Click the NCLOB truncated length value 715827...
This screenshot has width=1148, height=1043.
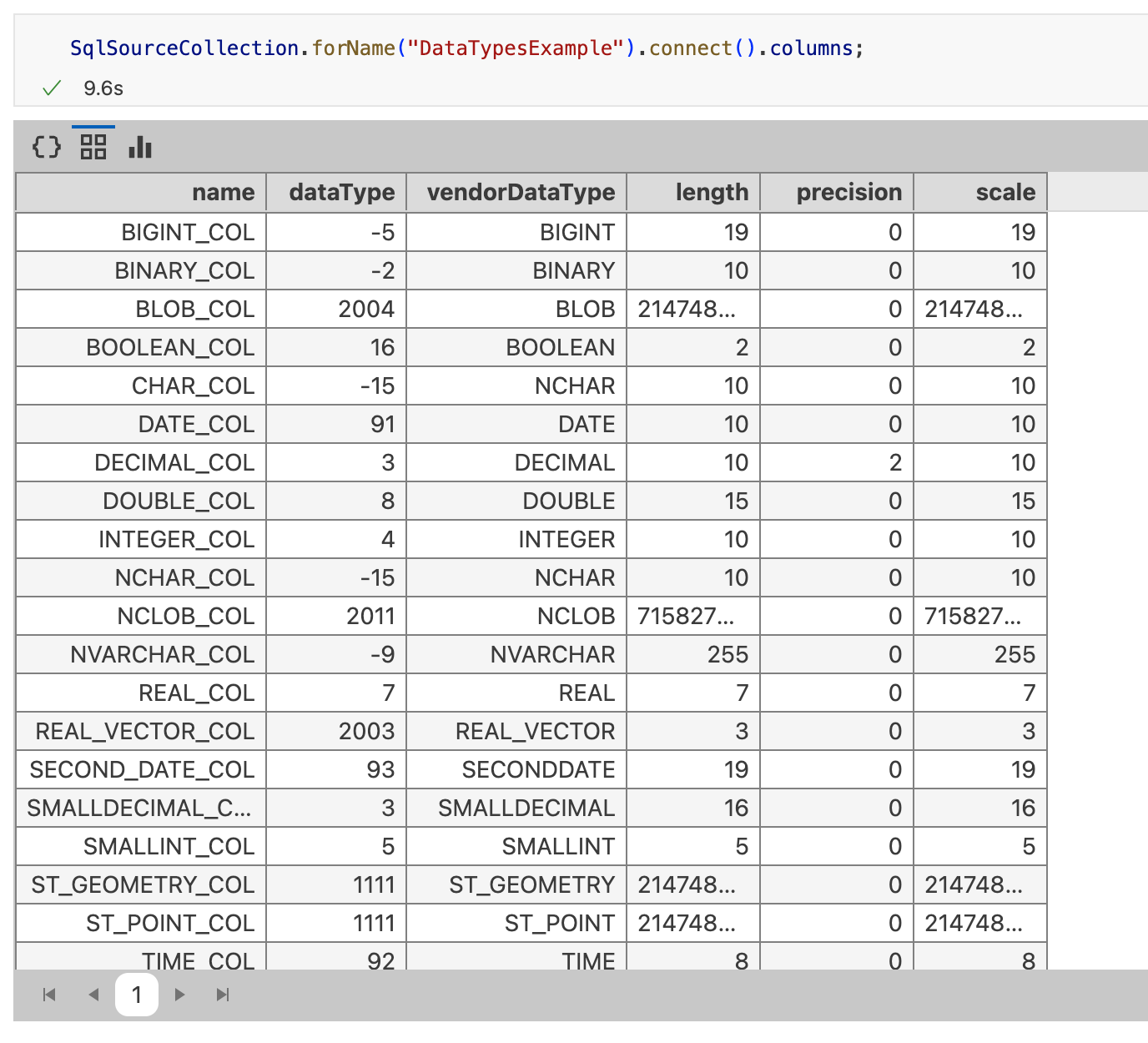coord(687,617)
